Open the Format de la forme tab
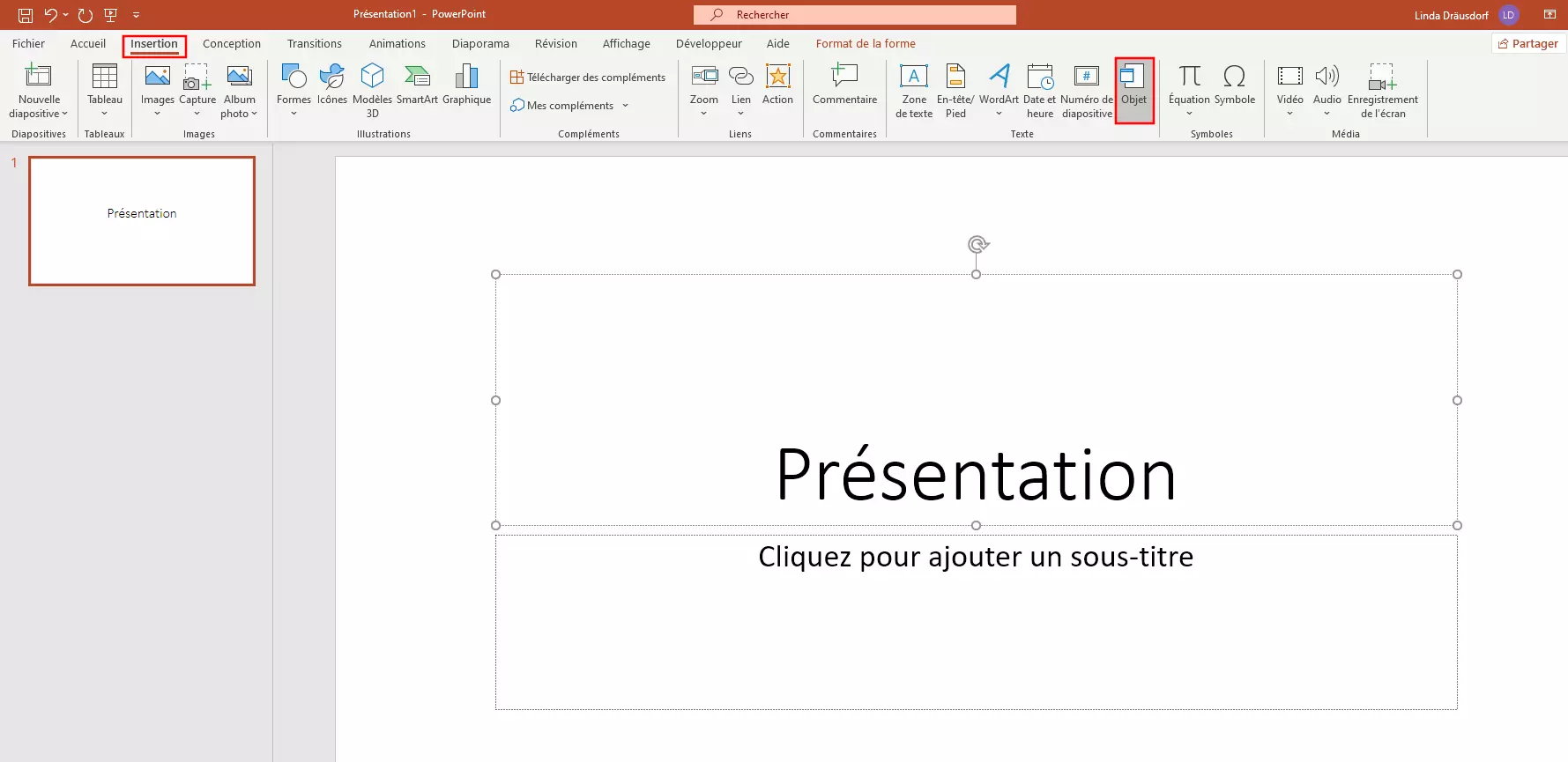Image resolution: width=1568 pixels, height=762 pixels. coord(866,44)
